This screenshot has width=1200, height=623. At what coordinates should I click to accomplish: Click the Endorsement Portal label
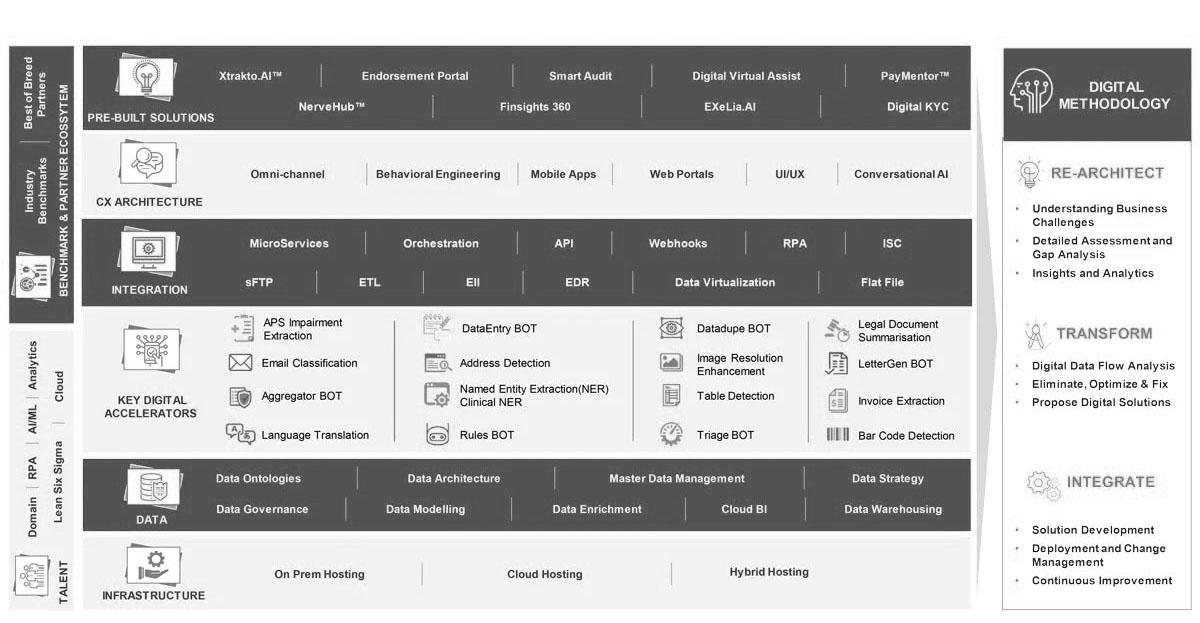415,76
